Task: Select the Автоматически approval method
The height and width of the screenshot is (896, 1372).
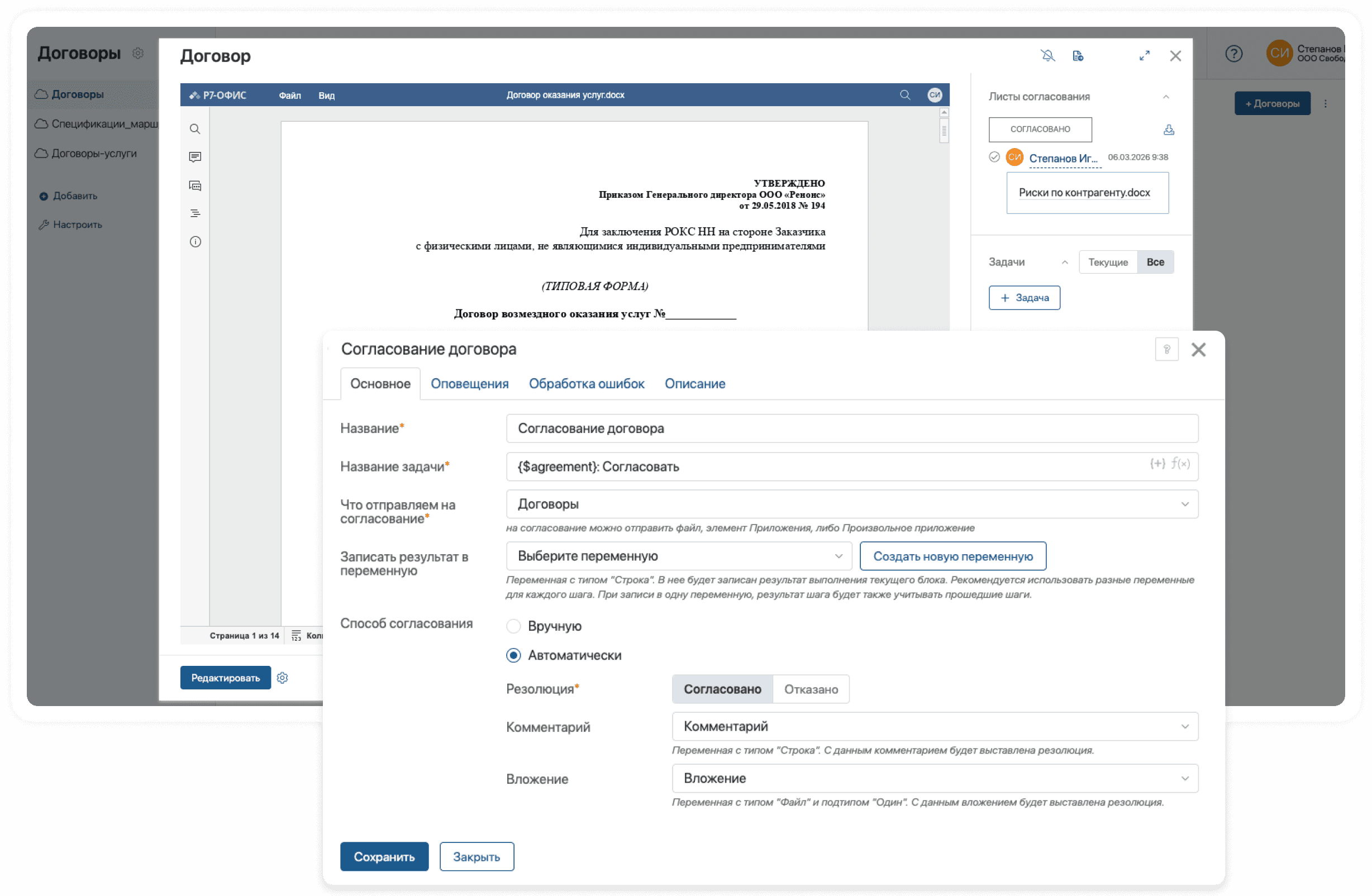Action: [x=513, y=655]
